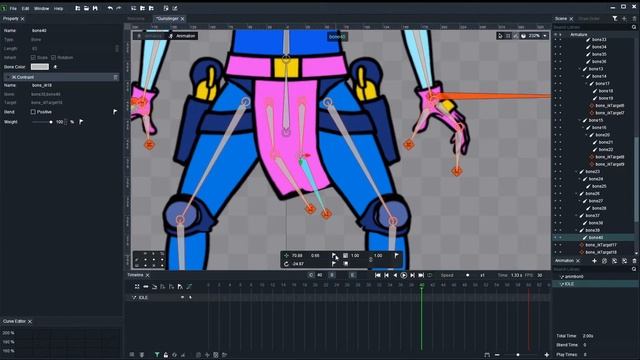Collapse bone15 in the Scene tree

(580, 120)
